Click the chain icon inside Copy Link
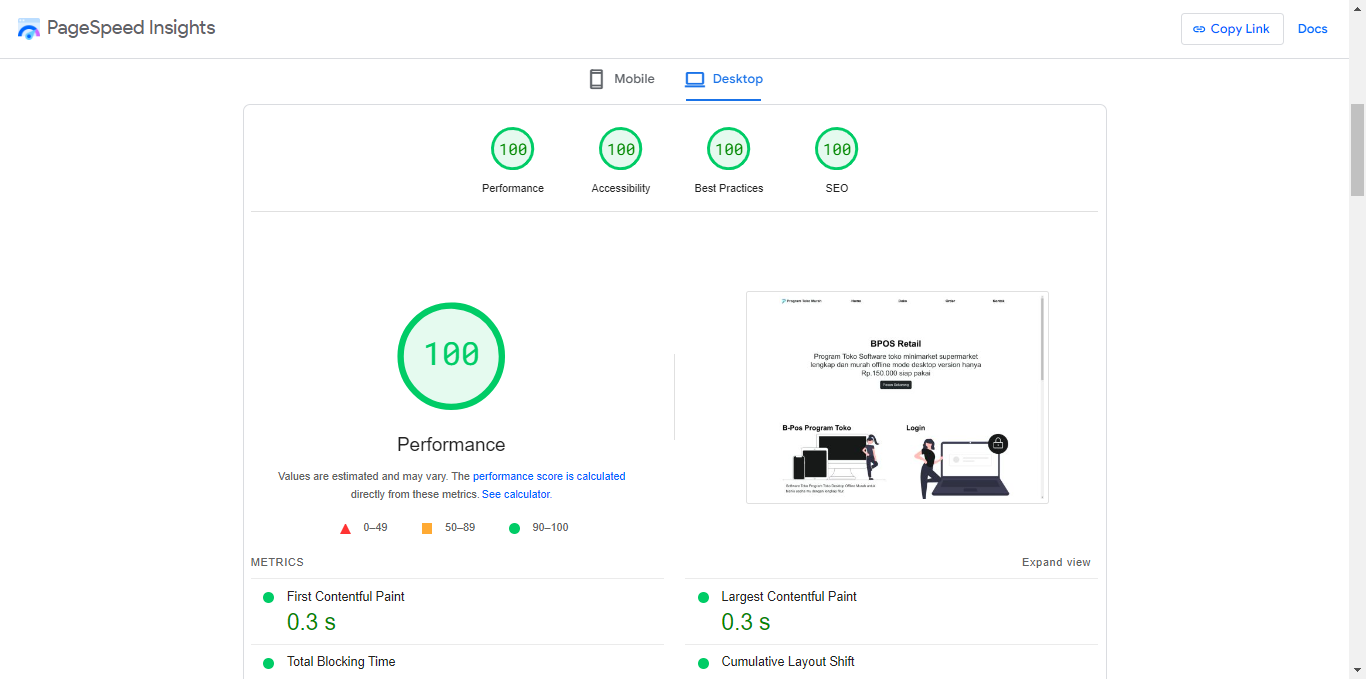 click(x=1198, y=29)
